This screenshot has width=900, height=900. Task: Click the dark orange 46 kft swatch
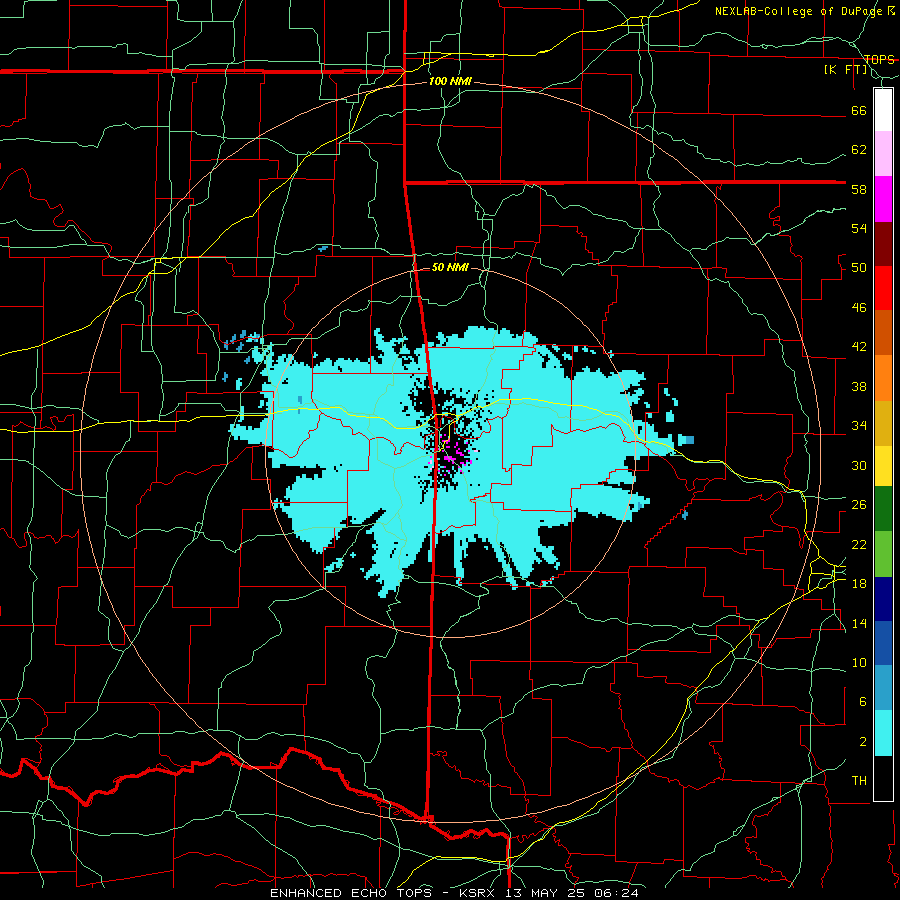(x=883, y=332)
